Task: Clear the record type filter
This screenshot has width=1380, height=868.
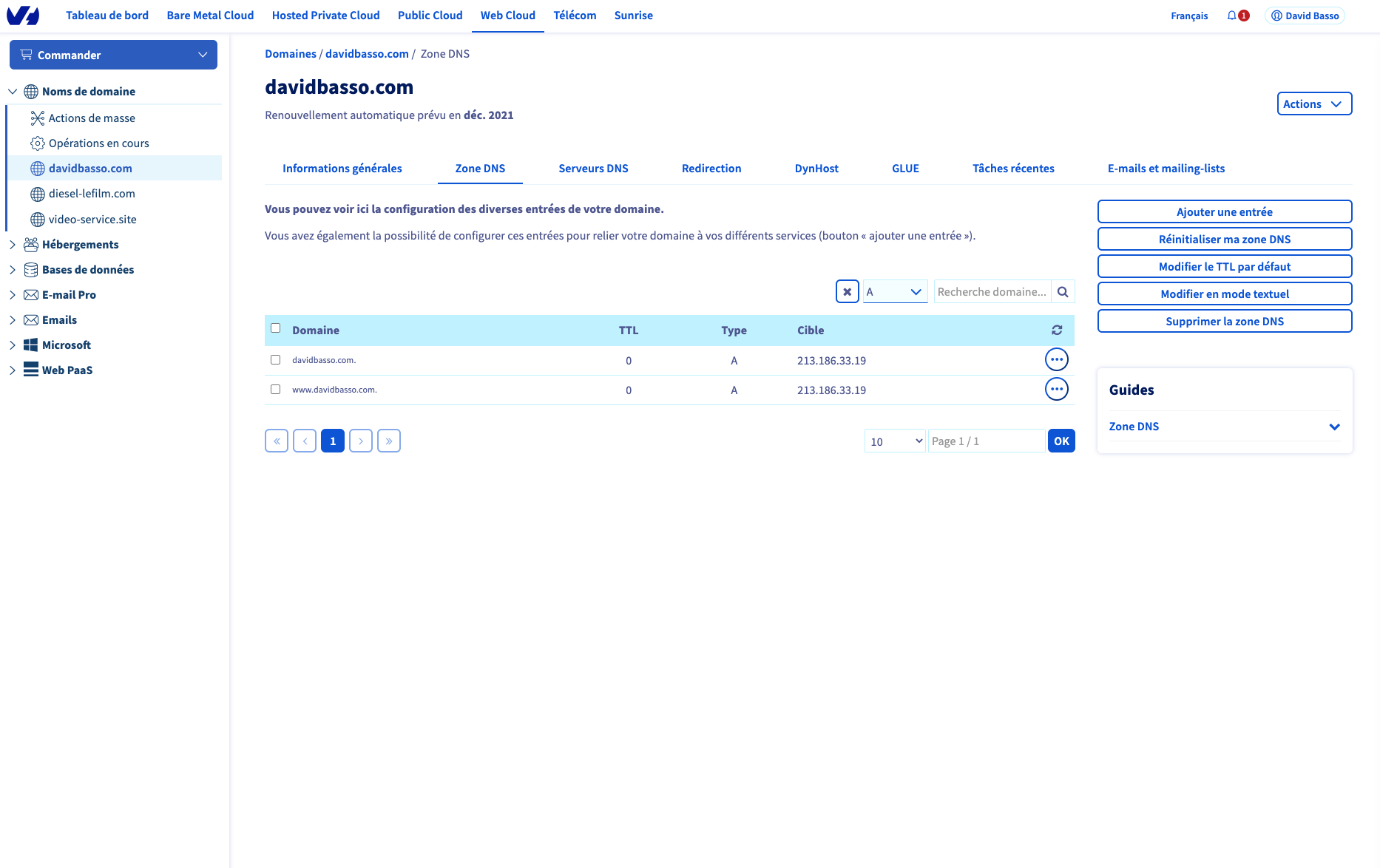Action: point(848,292)
